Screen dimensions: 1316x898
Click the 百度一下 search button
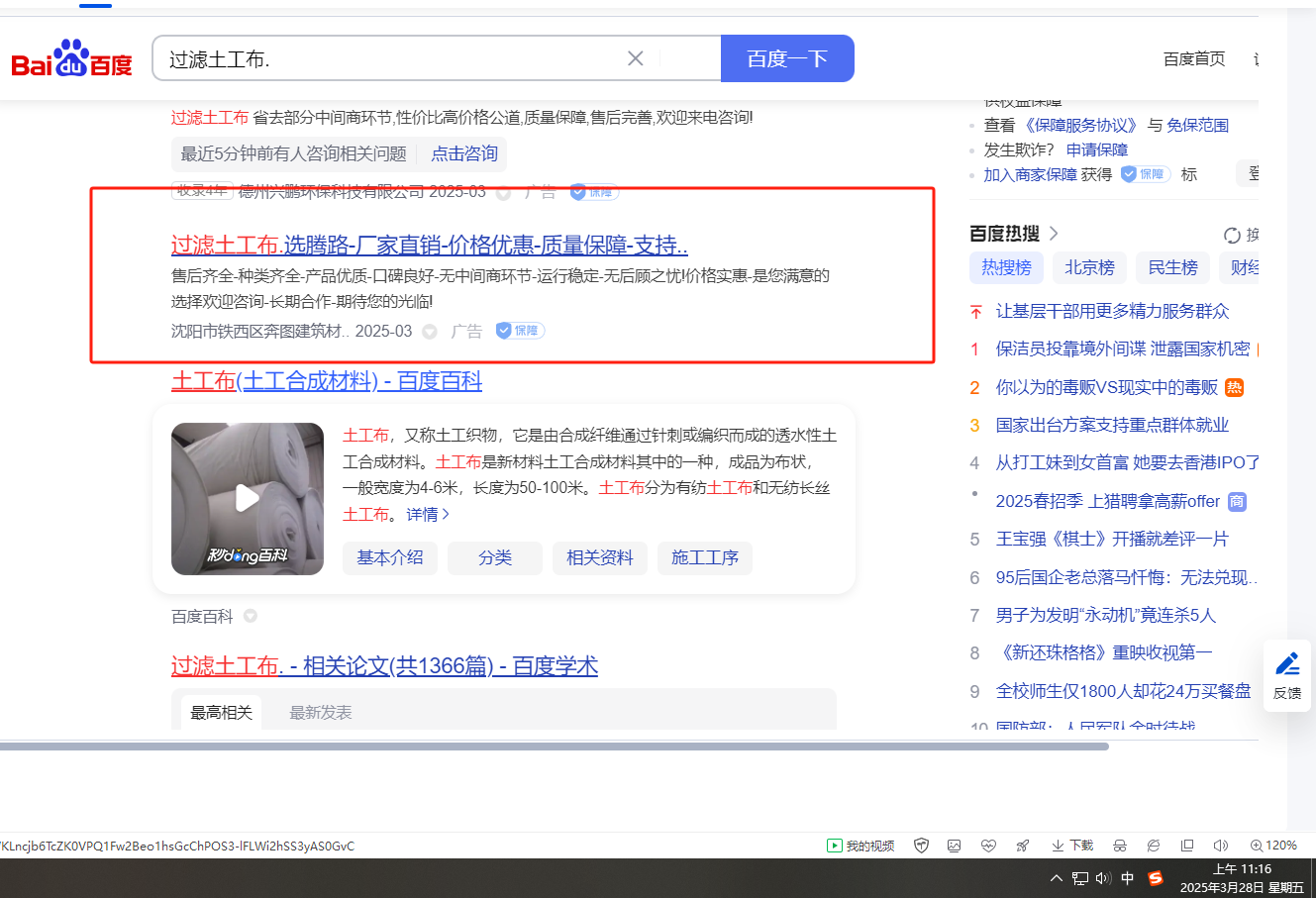click(787, 58)
